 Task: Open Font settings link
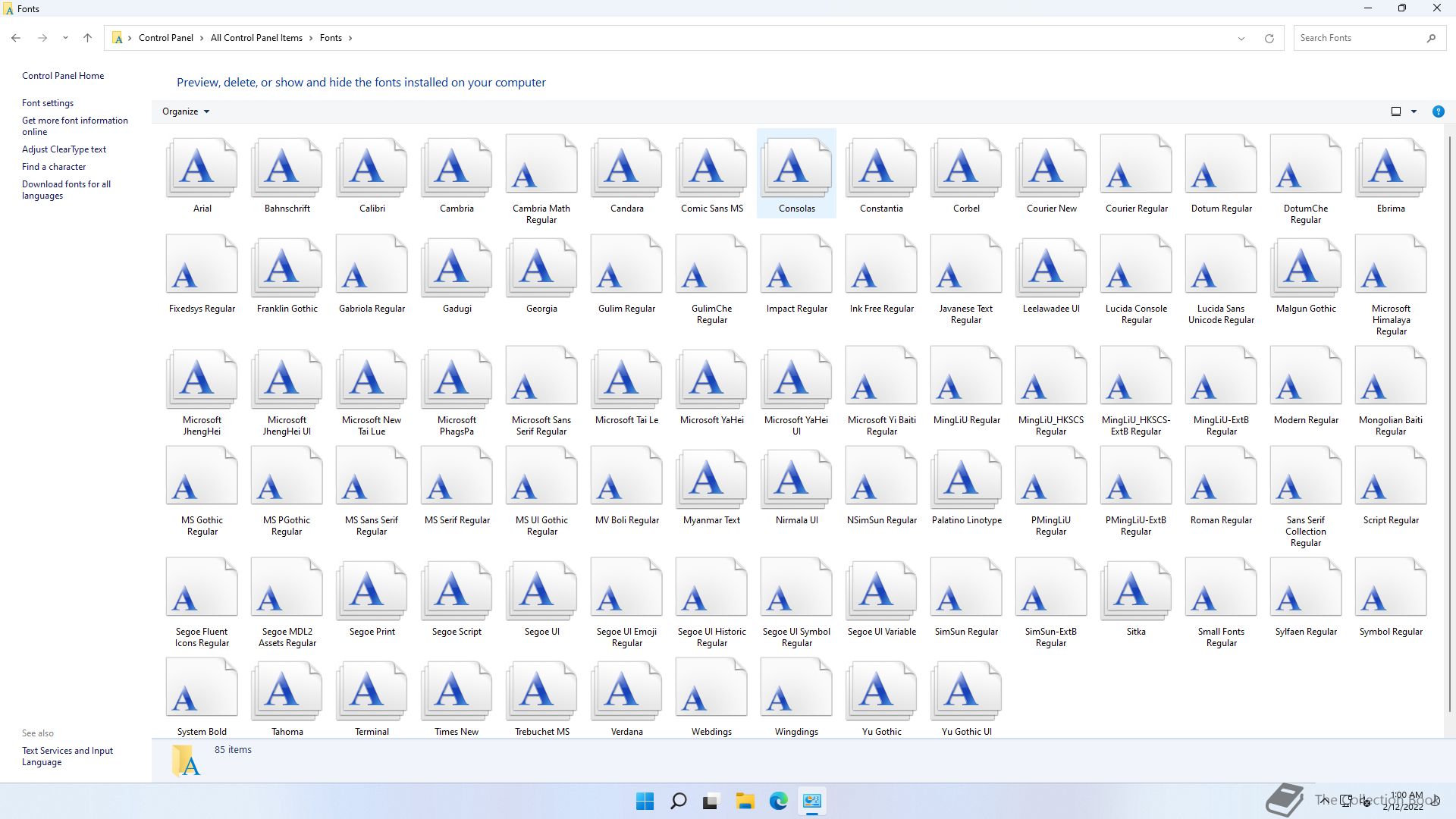(48, 103)
